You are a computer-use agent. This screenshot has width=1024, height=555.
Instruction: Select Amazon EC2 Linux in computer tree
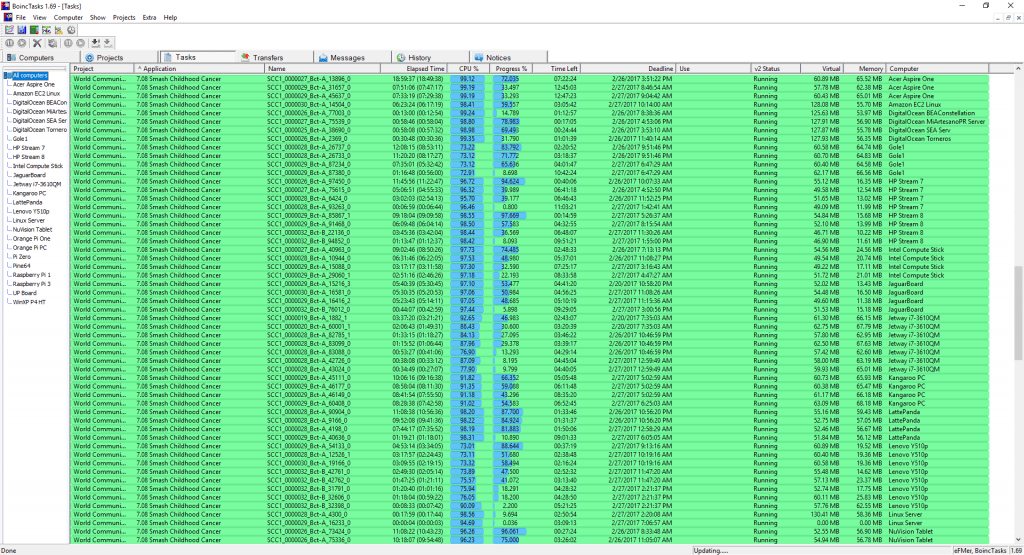pos(37,93)
